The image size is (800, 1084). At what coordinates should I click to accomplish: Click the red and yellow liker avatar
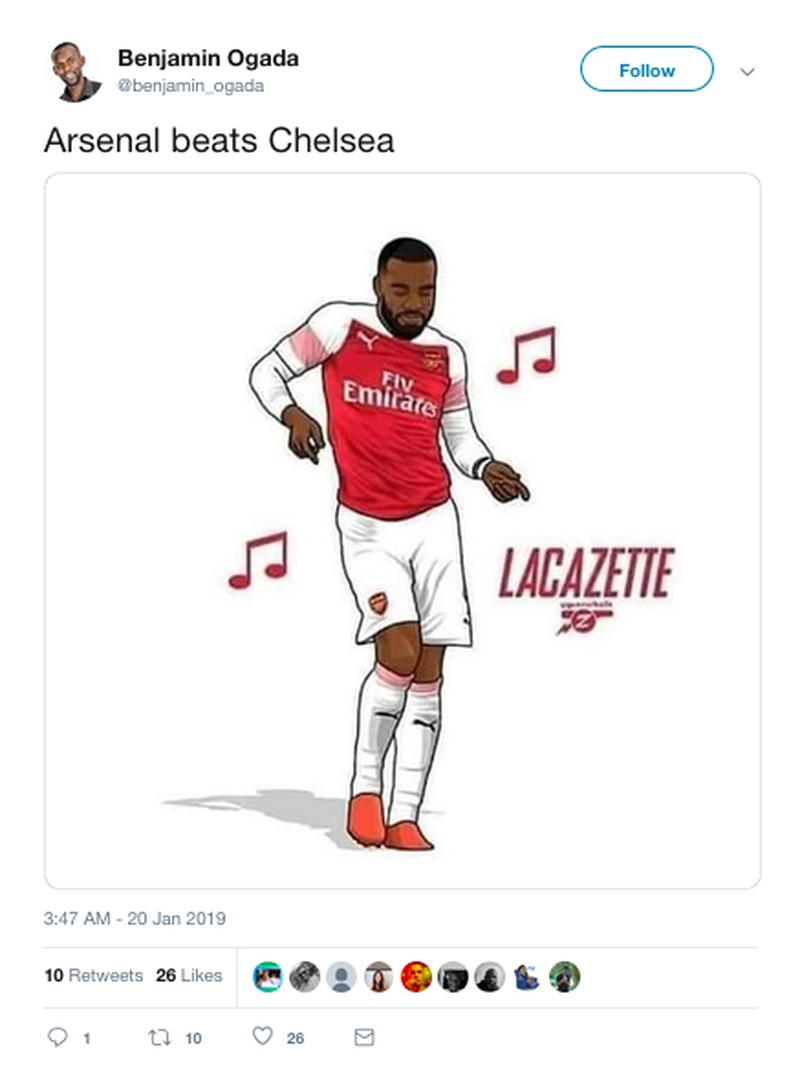(x=416, y=976)
